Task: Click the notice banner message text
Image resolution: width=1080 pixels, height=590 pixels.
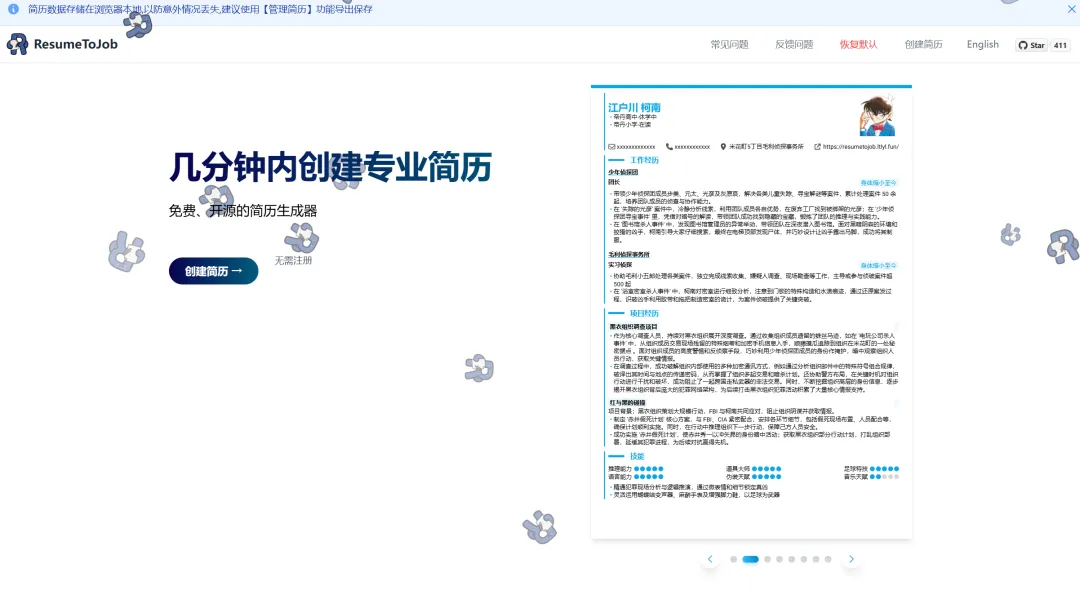Action: coord(200,9)
